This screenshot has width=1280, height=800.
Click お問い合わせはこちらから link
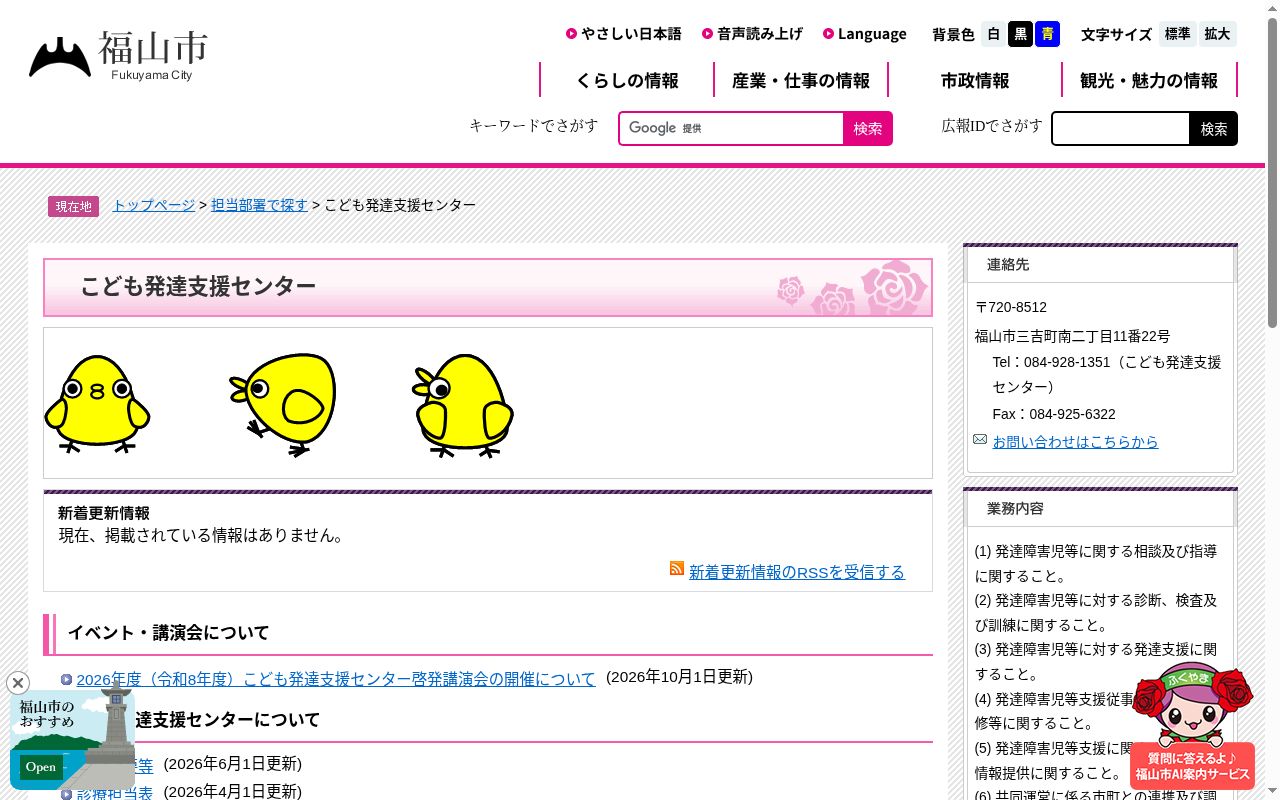coord(1075,441)
